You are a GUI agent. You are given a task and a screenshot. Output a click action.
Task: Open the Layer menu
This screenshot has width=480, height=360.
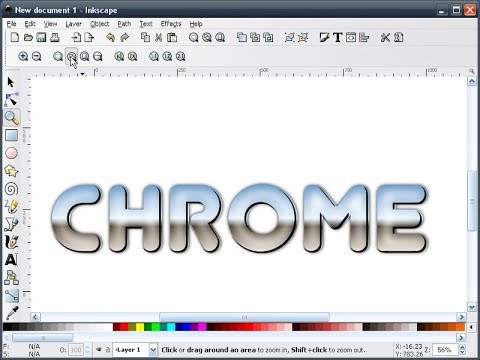(73, 24)
